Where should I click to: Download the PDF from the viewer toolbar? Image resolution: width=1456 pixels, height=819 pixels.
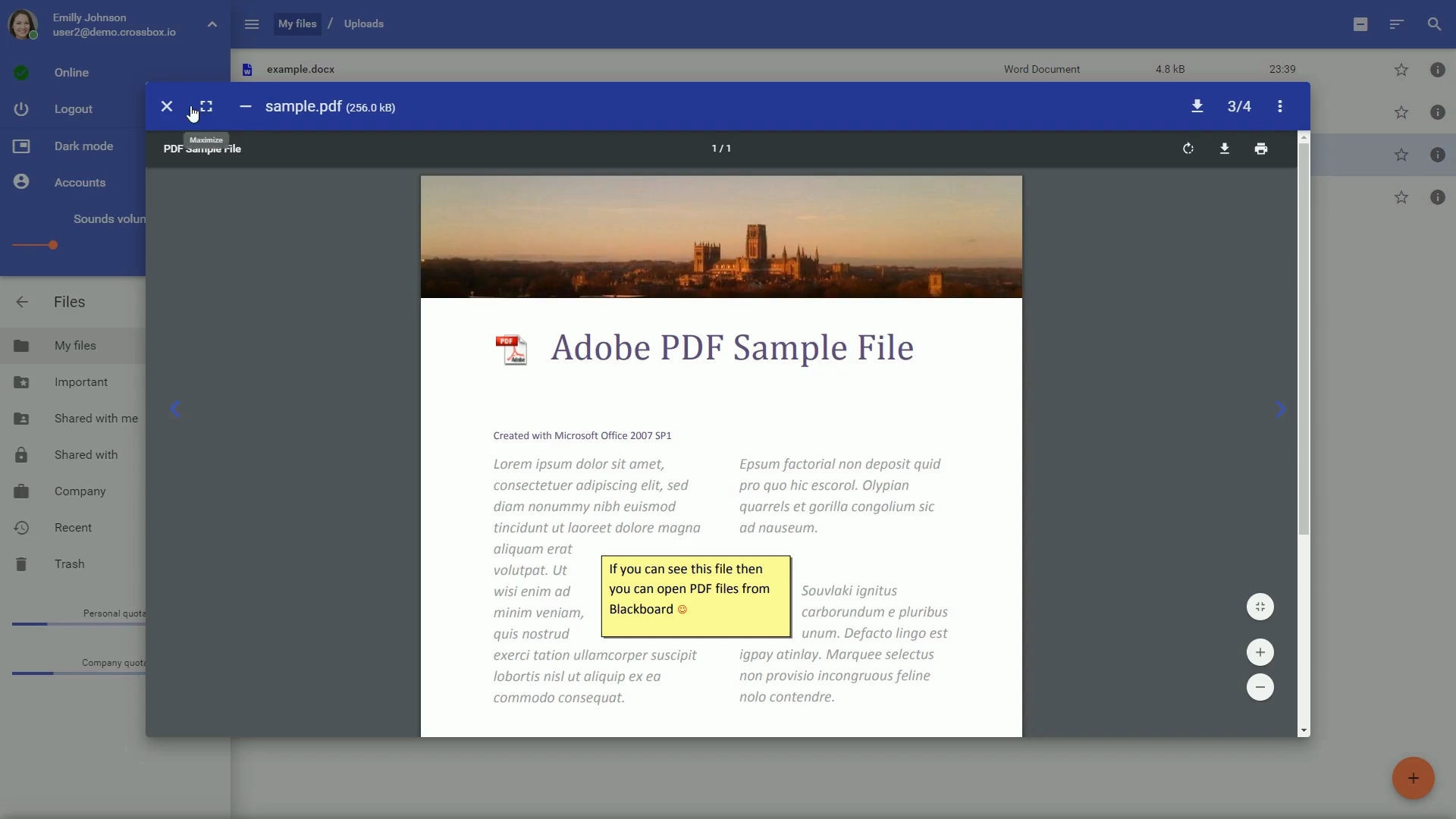click(1224, 149)
